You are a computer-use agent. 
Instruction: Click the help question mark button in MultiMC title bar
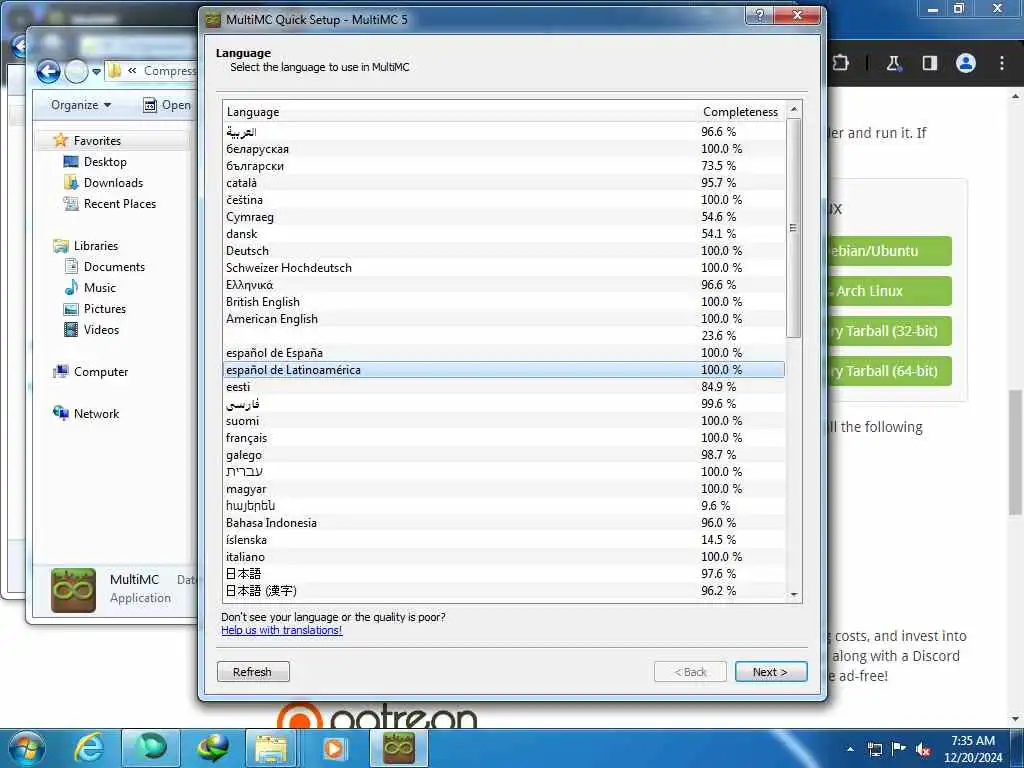click(760, 15)
